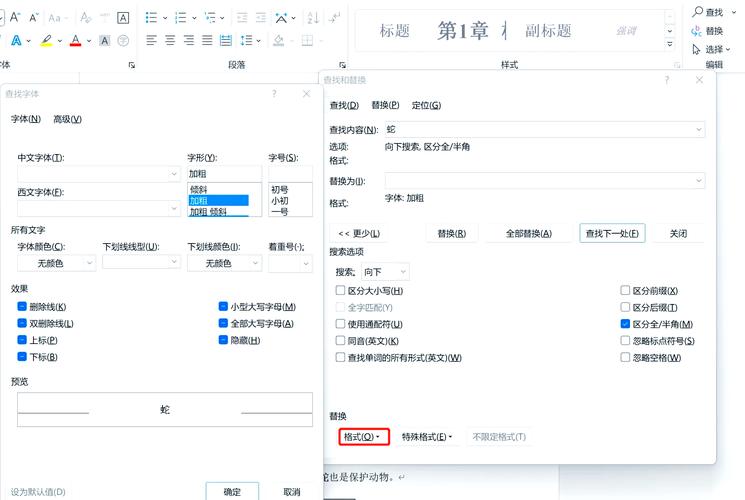This screenshot has width=745, height=500.
Task: Toggle the 双删除线(L) checkbox
Action: 22,323
